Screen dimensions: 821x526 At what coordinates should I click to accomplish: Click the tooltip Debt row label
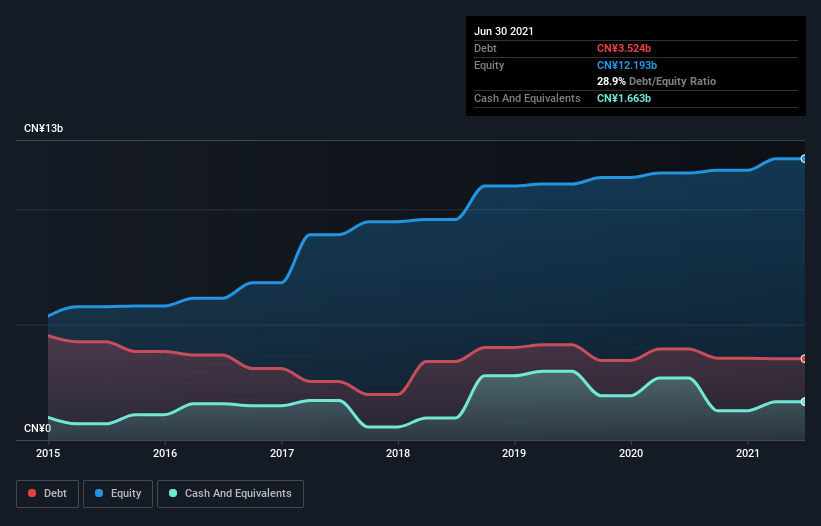pos(485,48)
